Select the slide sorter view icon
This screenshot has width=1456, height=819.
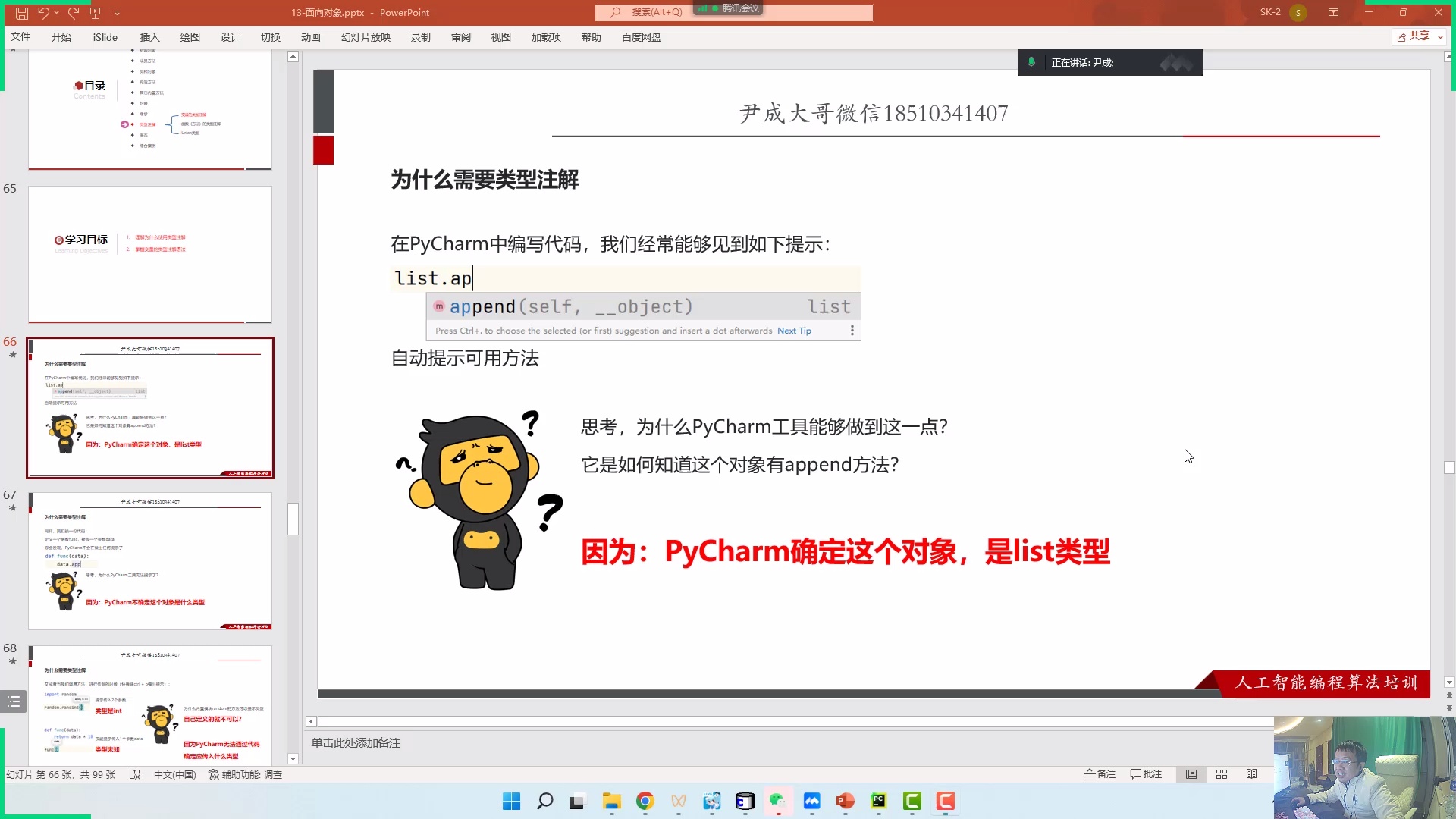[1222, 774]
